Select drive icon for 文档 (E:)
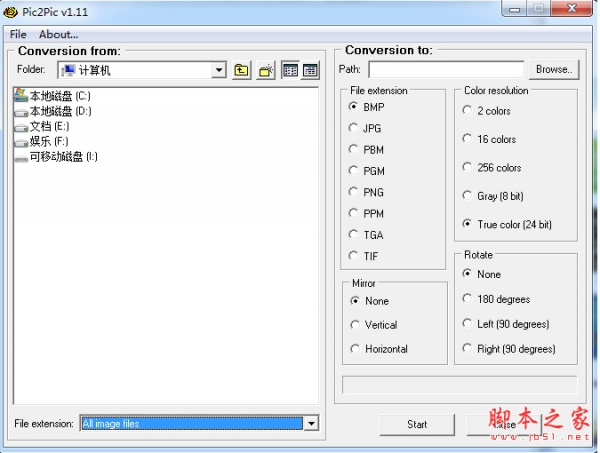Viewport: 600px width, 453px height. point(21,127)
